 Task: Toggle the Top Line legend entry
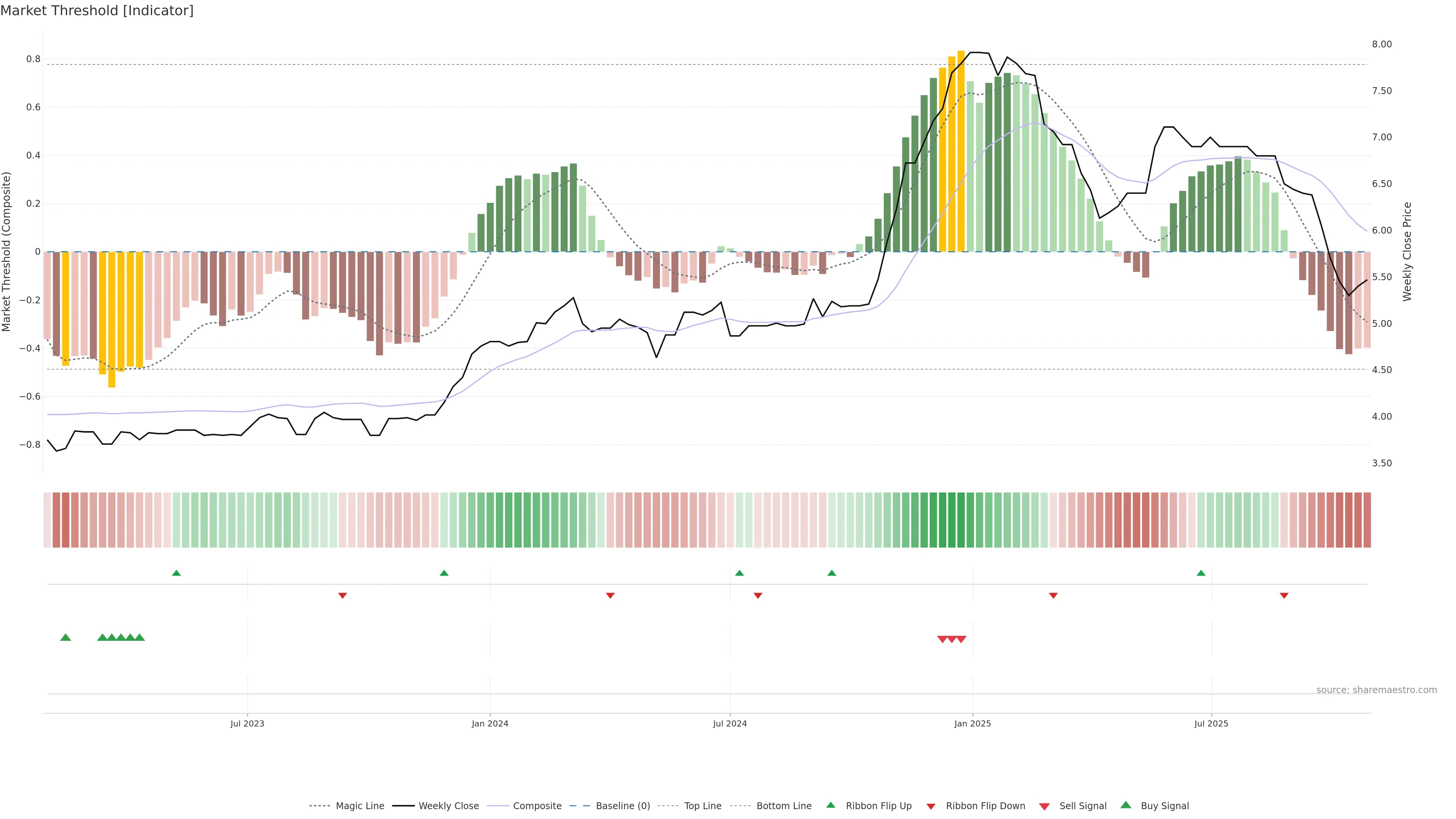coord(703,806)
